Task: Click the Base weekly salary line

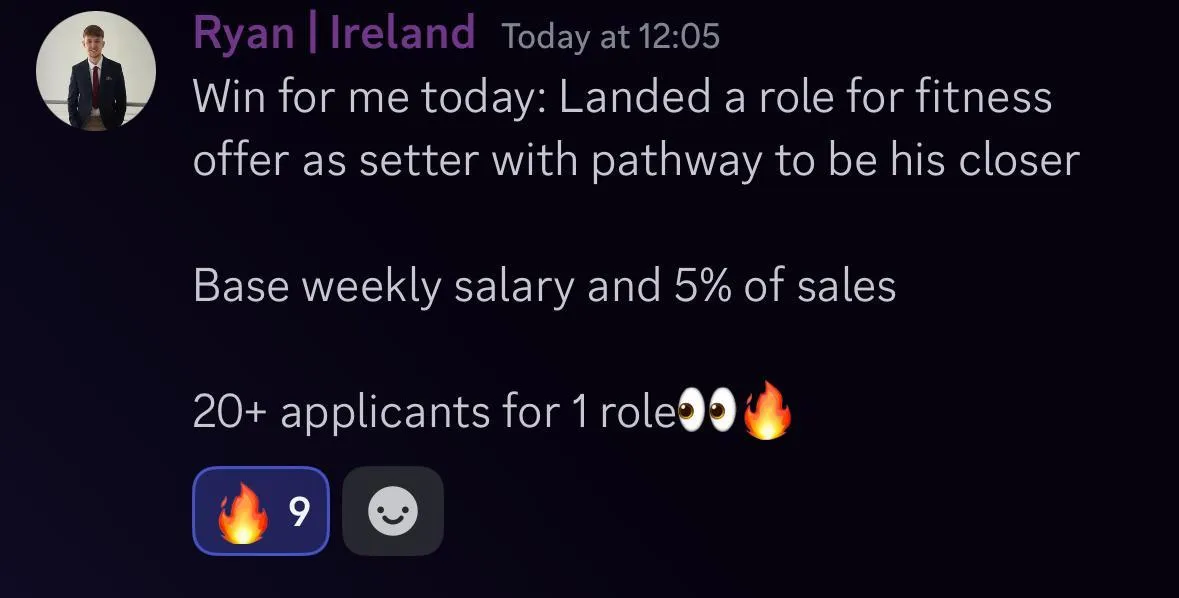Action: [x=544, y=286]
